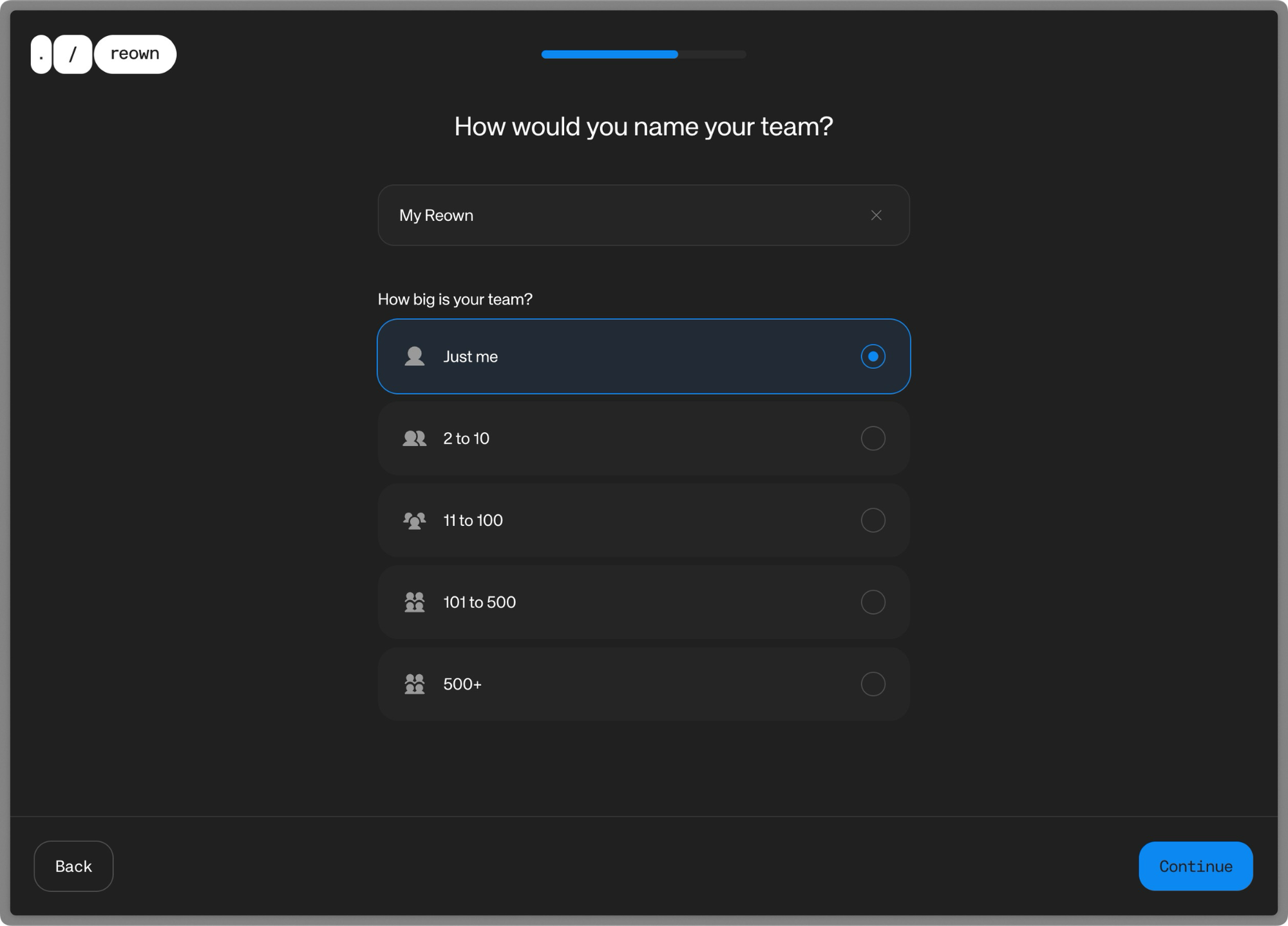This screenshot has width=1288, height=926.
Task: Click the crowd icon for 500+
Action: pyautogui.click(x=414, y=684)
